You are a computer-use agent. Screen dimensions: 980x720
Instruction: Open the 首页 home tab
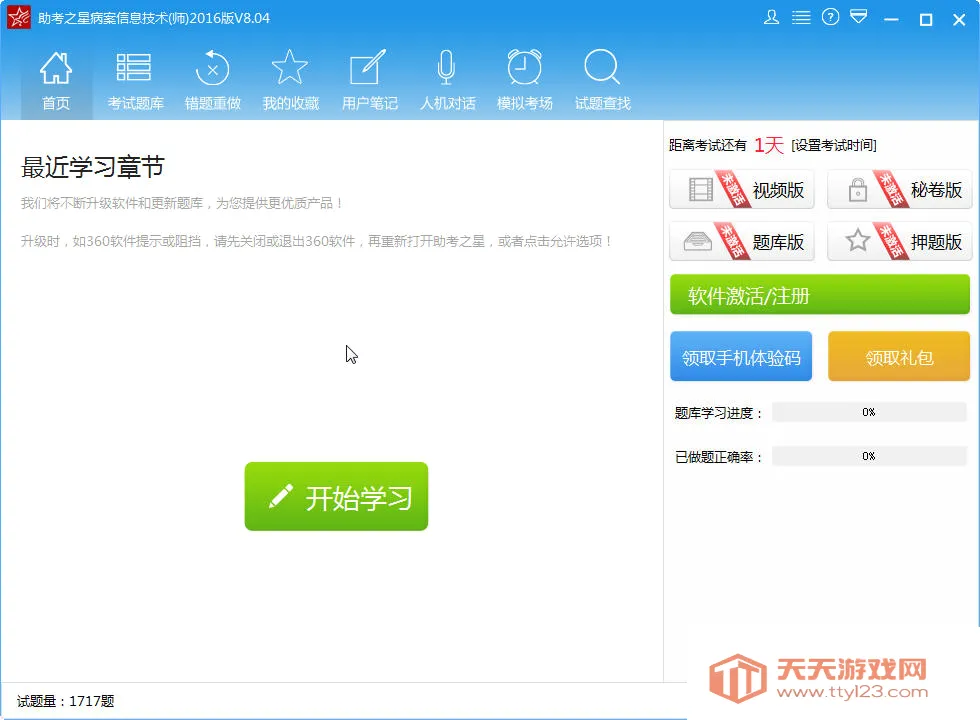(56, 81)
